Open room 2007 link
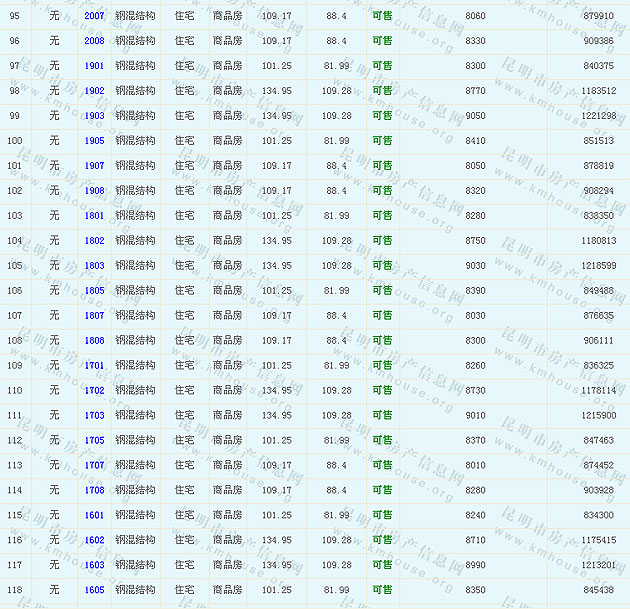Screen dimensions: 630x609 [94, 16]
